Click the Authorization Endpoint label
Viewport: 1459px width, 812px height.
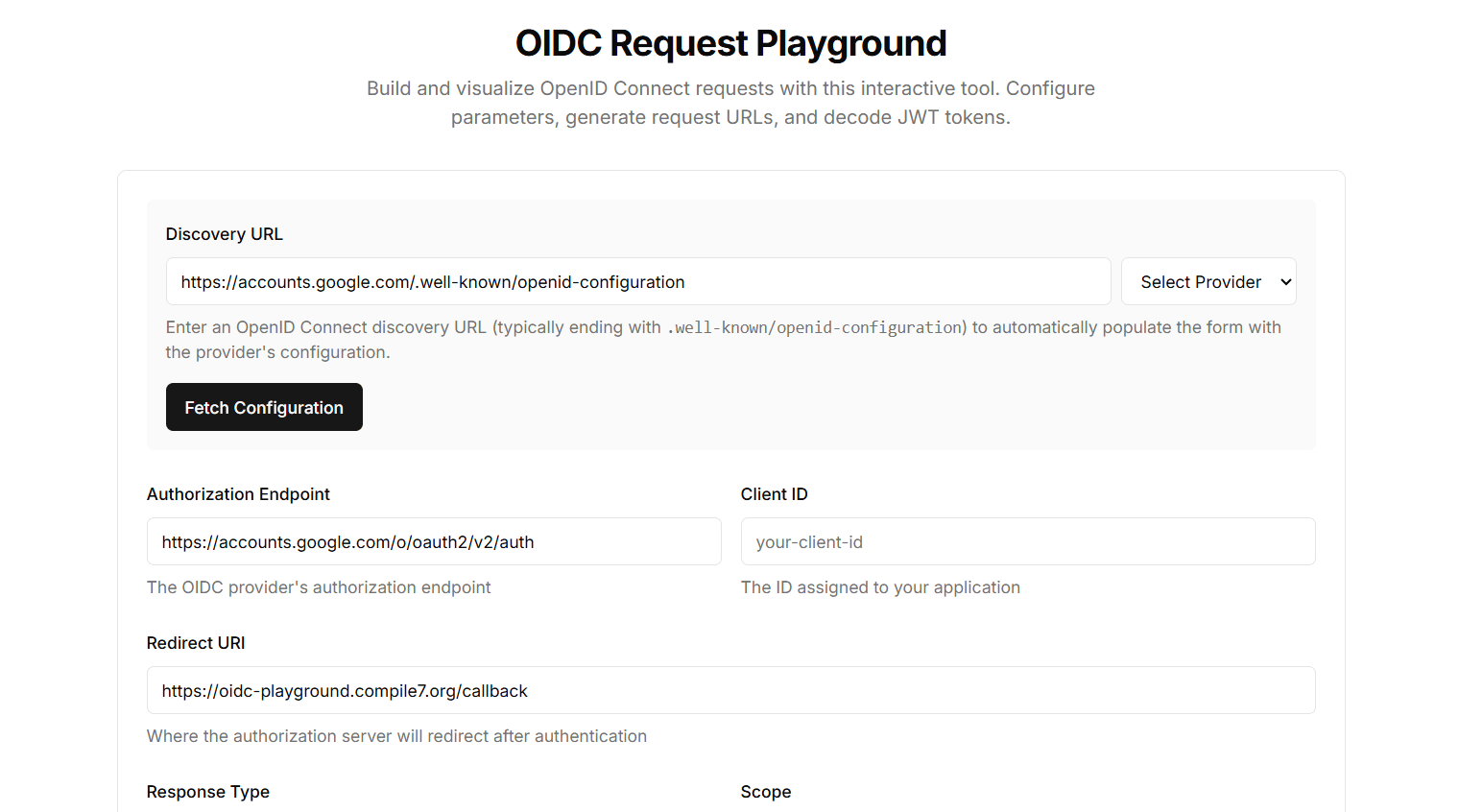click(238, 494)
